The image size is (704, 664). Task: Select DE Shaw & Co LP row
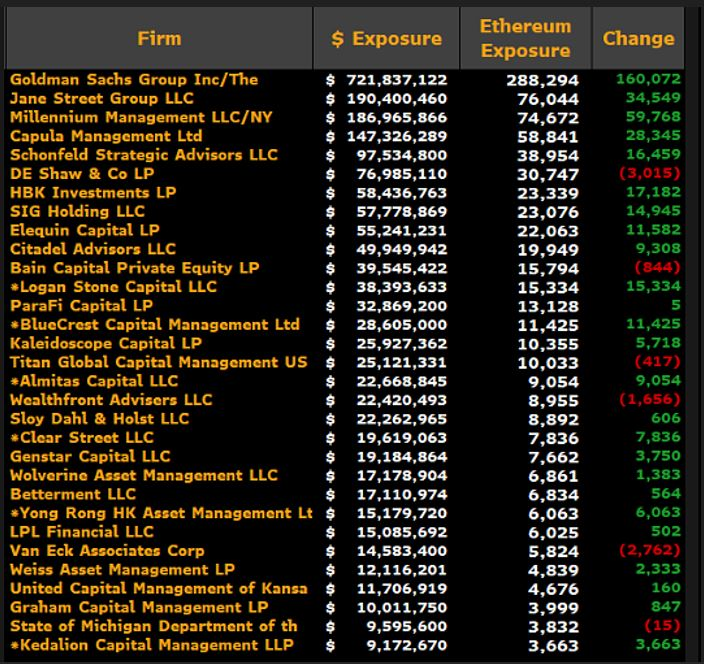[x=82, y=173]
